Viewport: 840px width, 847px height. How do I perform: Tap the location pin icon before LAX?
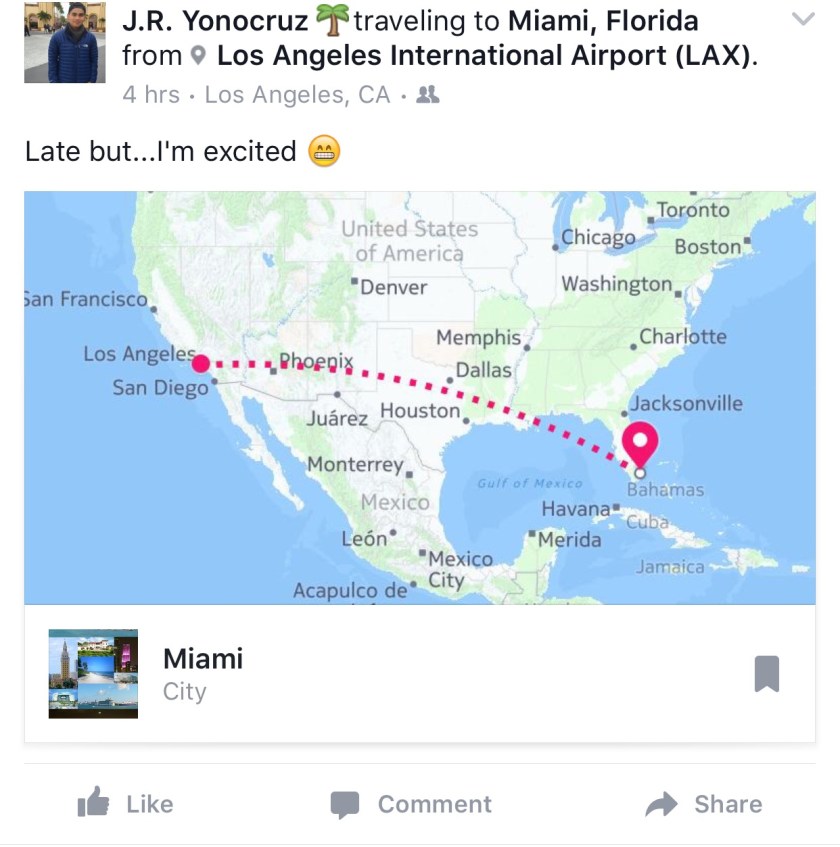(199, 57)
